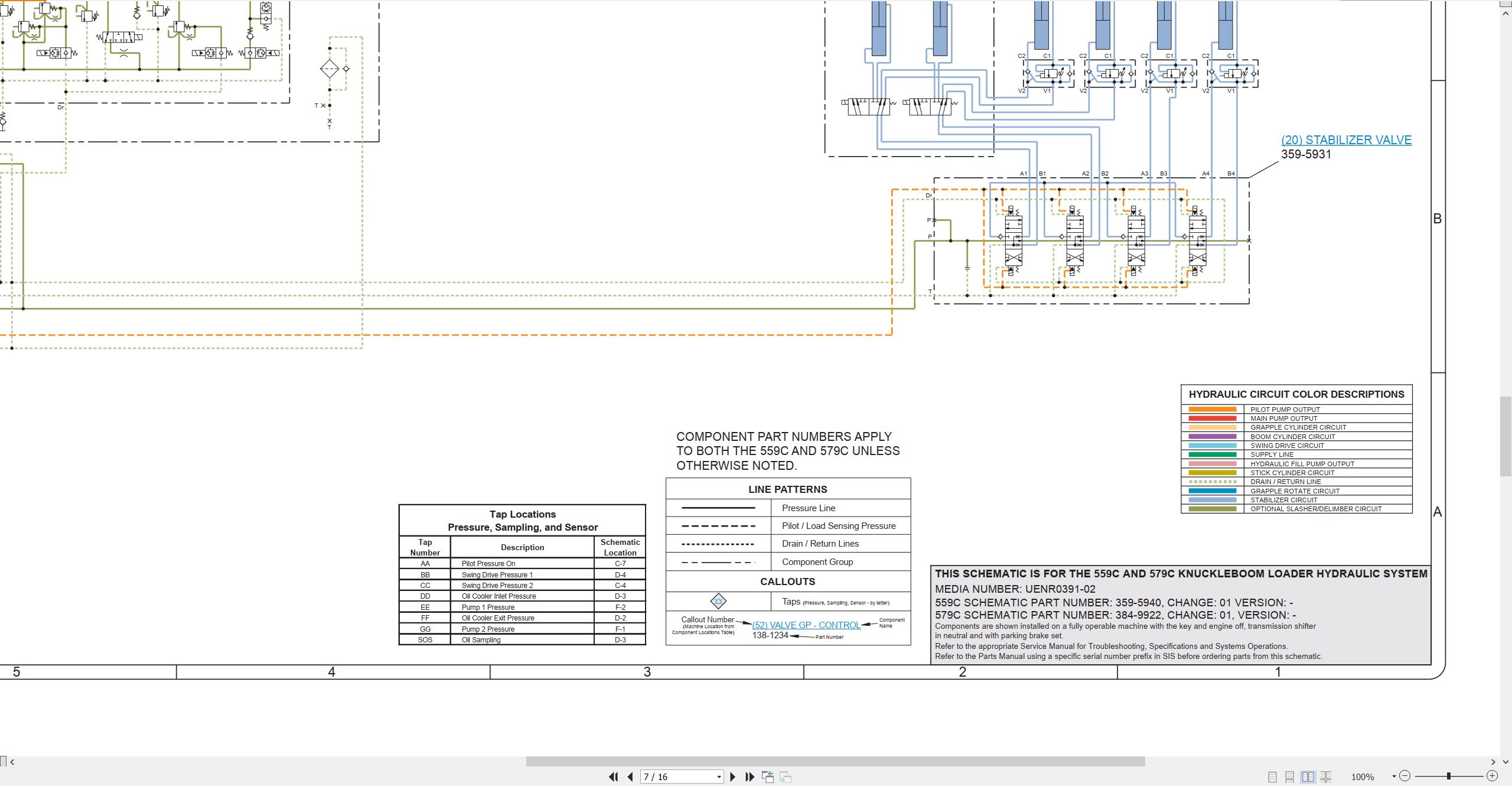Click 'LINE PATTERNS' section heading
Viewport: 1512px width, 786px height.
(787, 489)
